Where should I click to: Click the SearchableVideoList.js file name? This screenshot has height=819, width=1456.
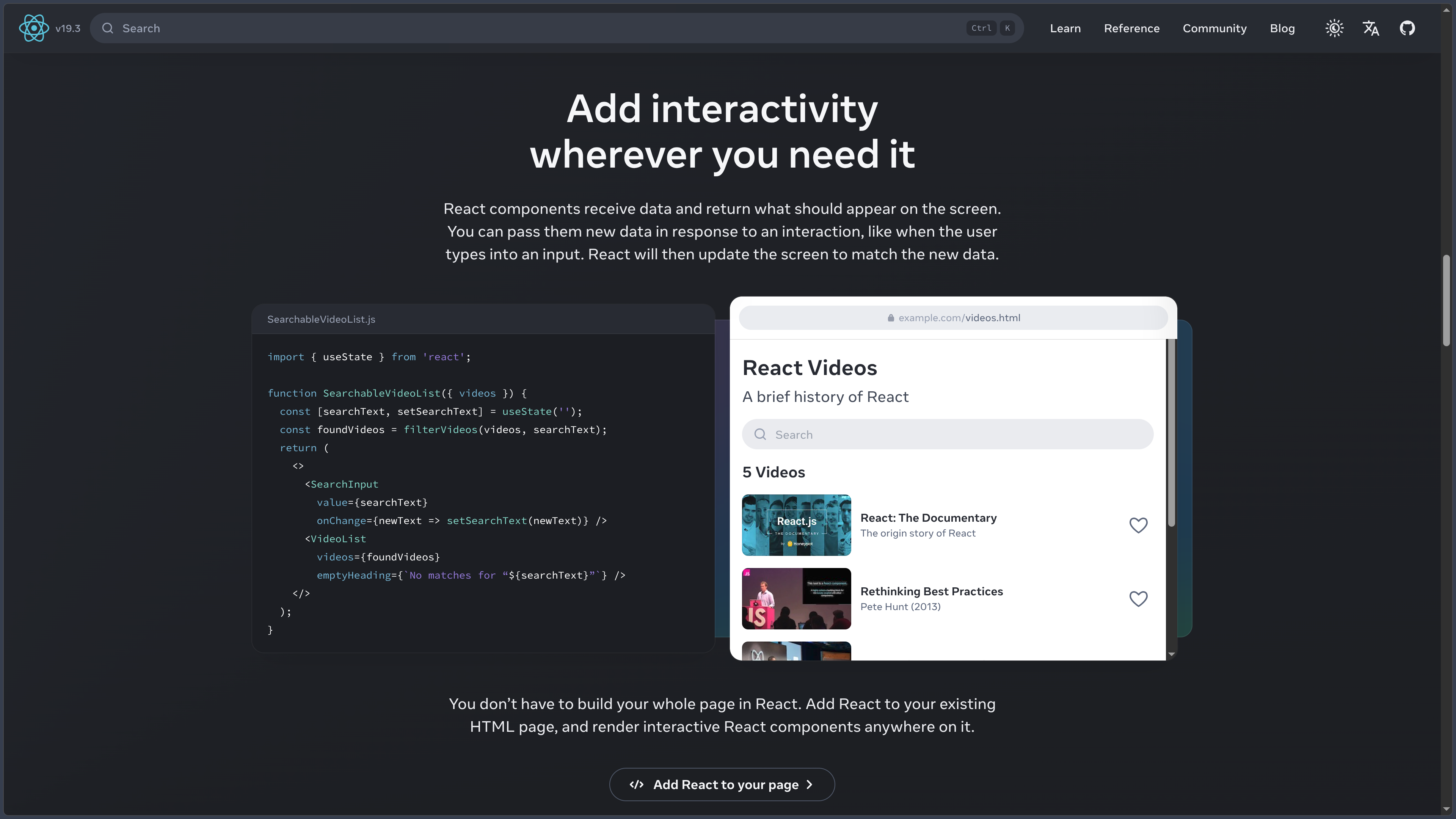click(x=321, y=319)
